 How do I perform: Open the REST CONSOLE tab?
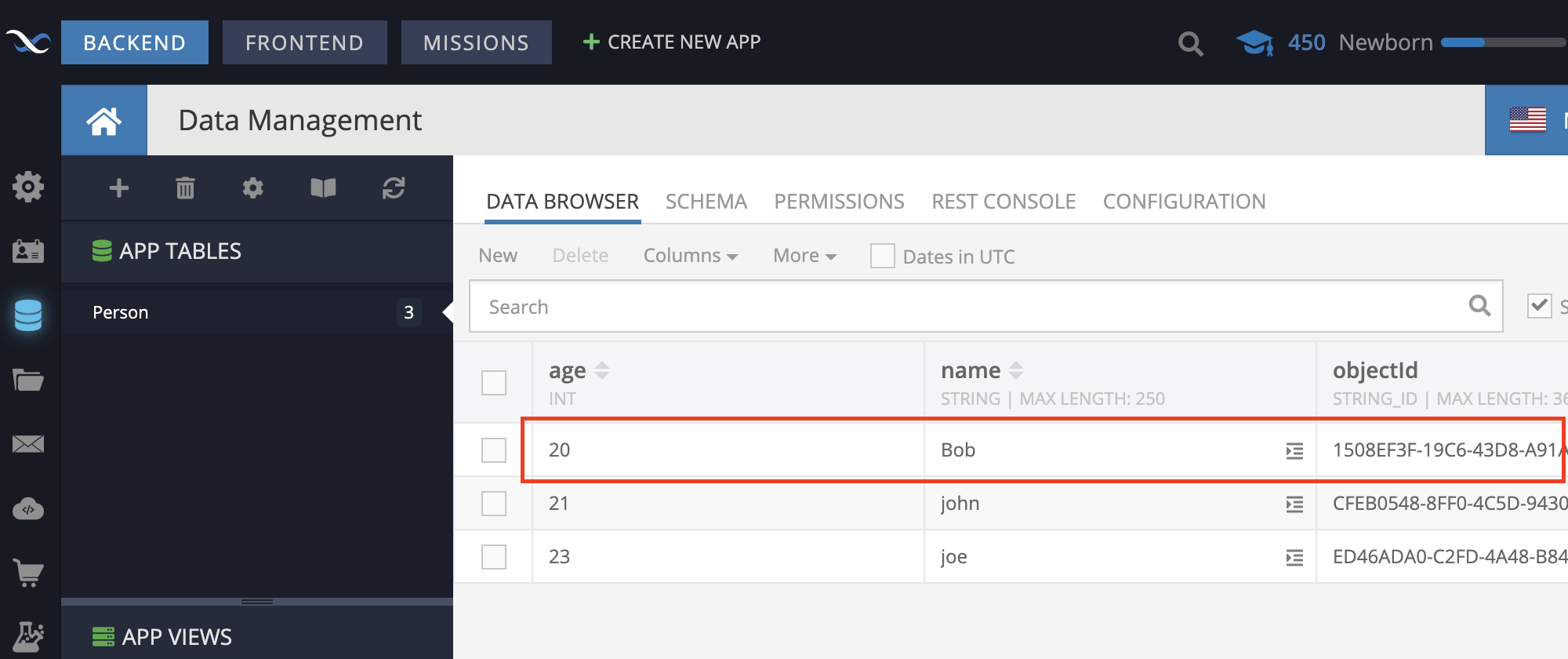[1004, 202]
